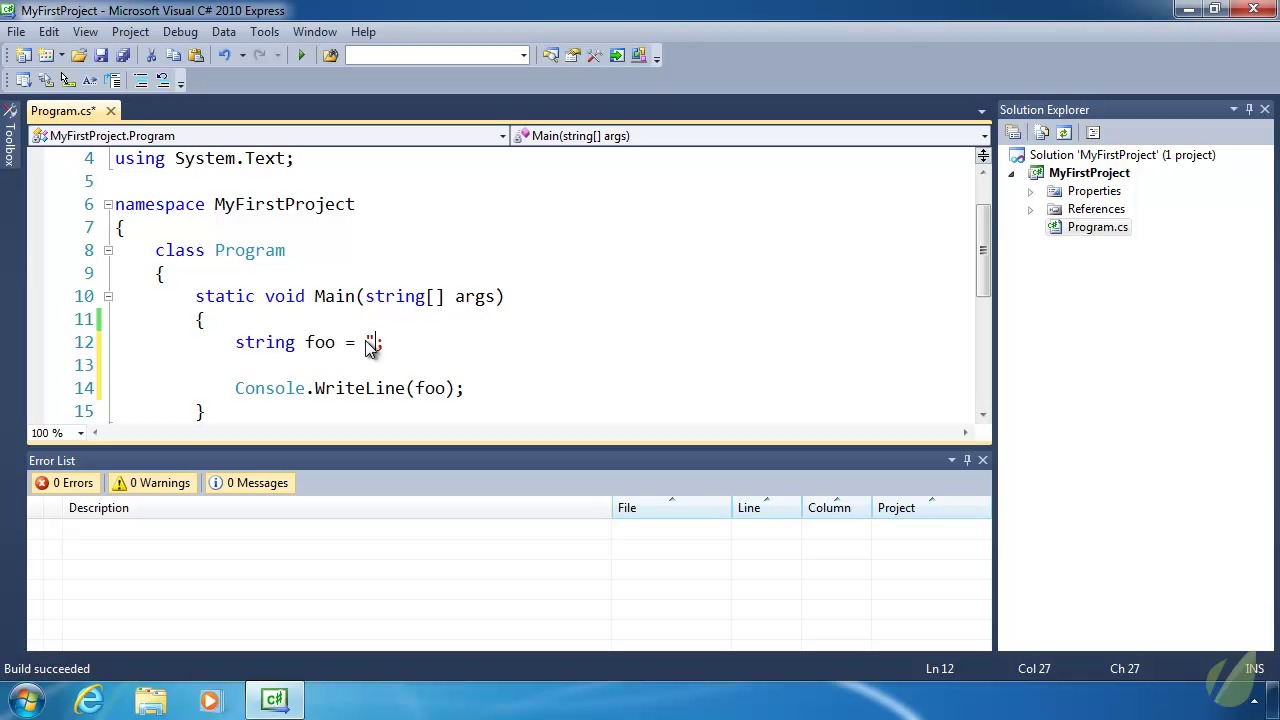Expand the References folder in Solution Explorer

1030,209
